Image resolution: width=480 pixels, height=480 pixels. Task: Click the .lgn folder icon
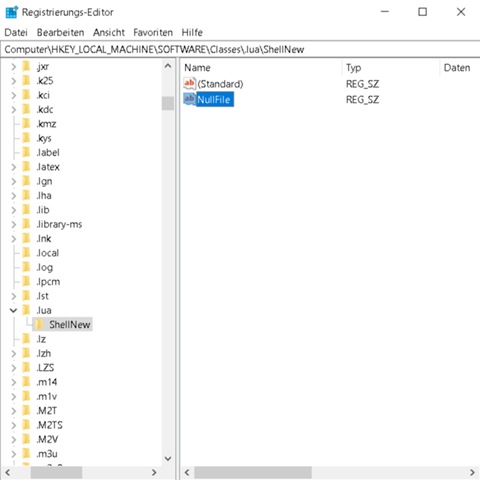point(26,181)
